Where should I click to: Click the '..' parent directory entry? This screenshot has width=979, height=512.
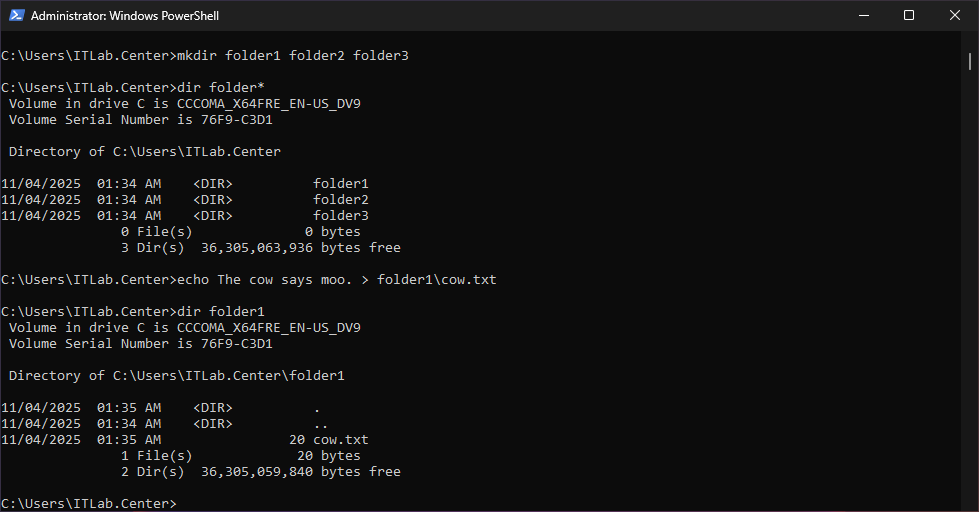(x=320, y=424)
